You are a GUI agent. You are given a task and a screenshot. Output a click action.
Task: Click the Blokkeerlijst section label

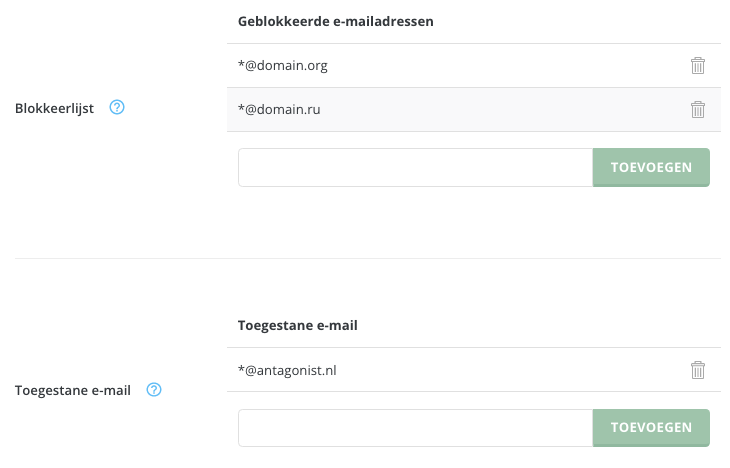[54, 109]
